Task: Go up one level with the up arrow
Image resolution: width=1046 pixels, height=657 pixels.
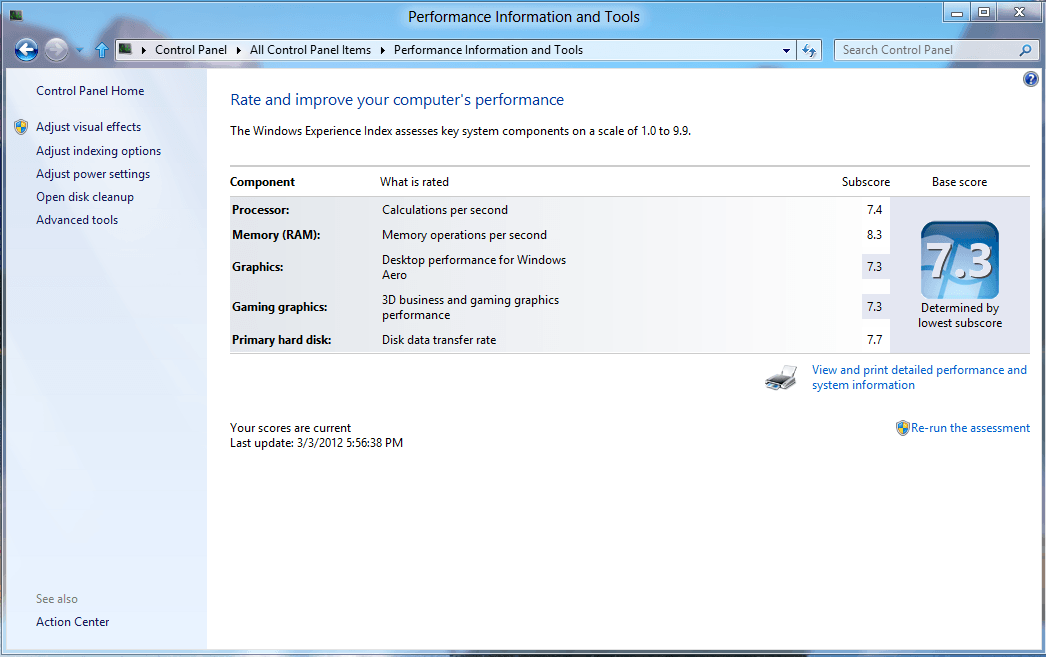Action: pyautogui.click(x=102, y=50)
